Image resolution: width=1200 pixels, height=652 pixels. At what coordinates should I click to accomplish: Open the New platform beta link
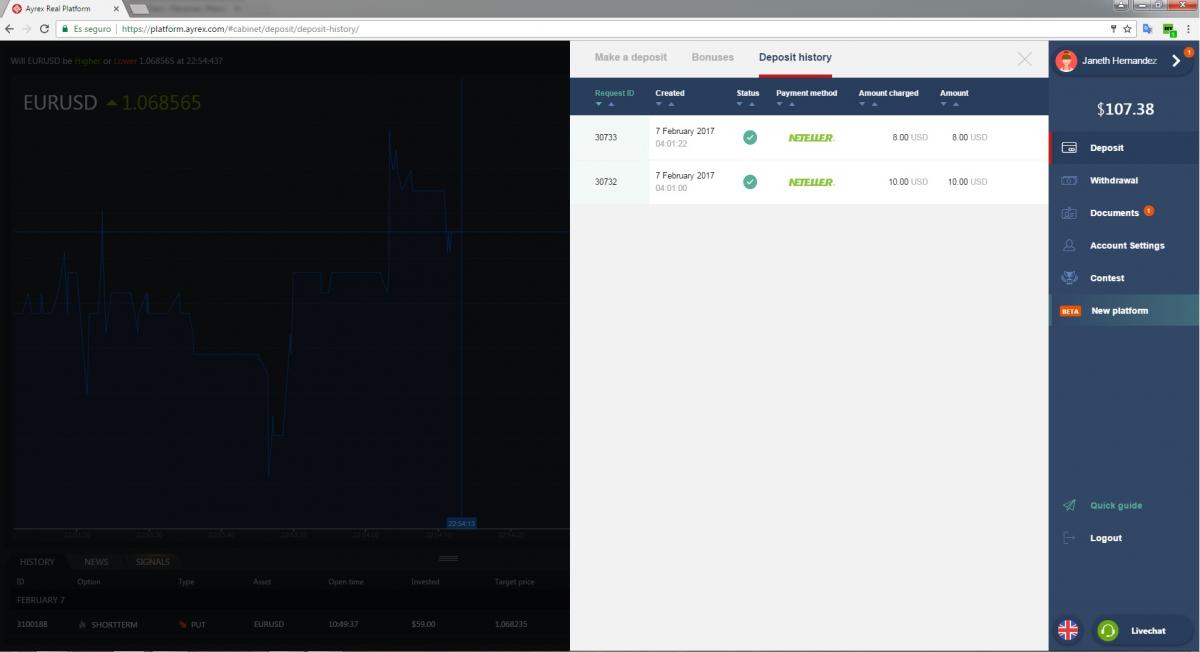click(1119, 311)
